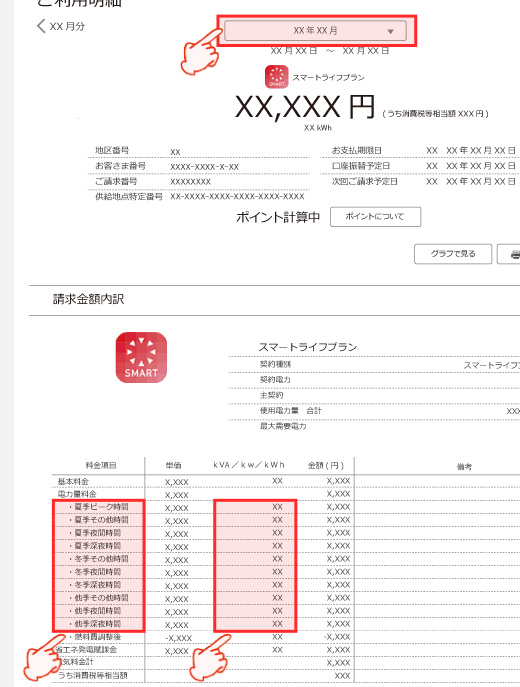Click the 備考 column header
The image size is (520, 687).
(464, 467)
